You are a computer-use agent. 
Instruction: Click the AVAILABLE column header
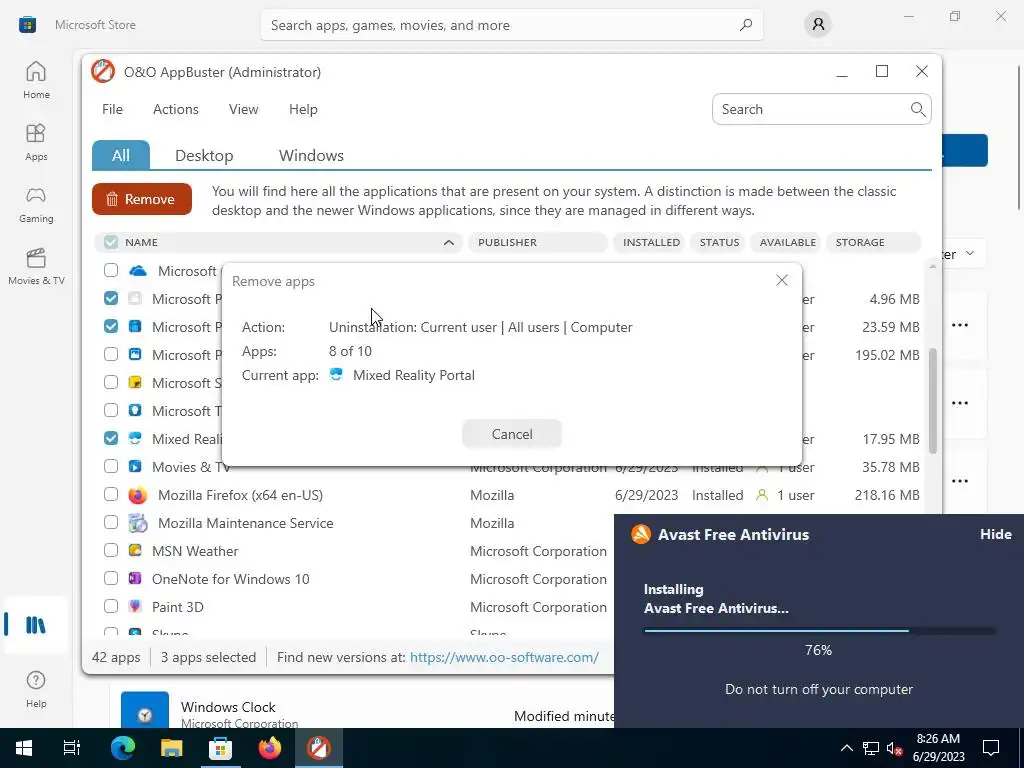click(x=788, y=242)
